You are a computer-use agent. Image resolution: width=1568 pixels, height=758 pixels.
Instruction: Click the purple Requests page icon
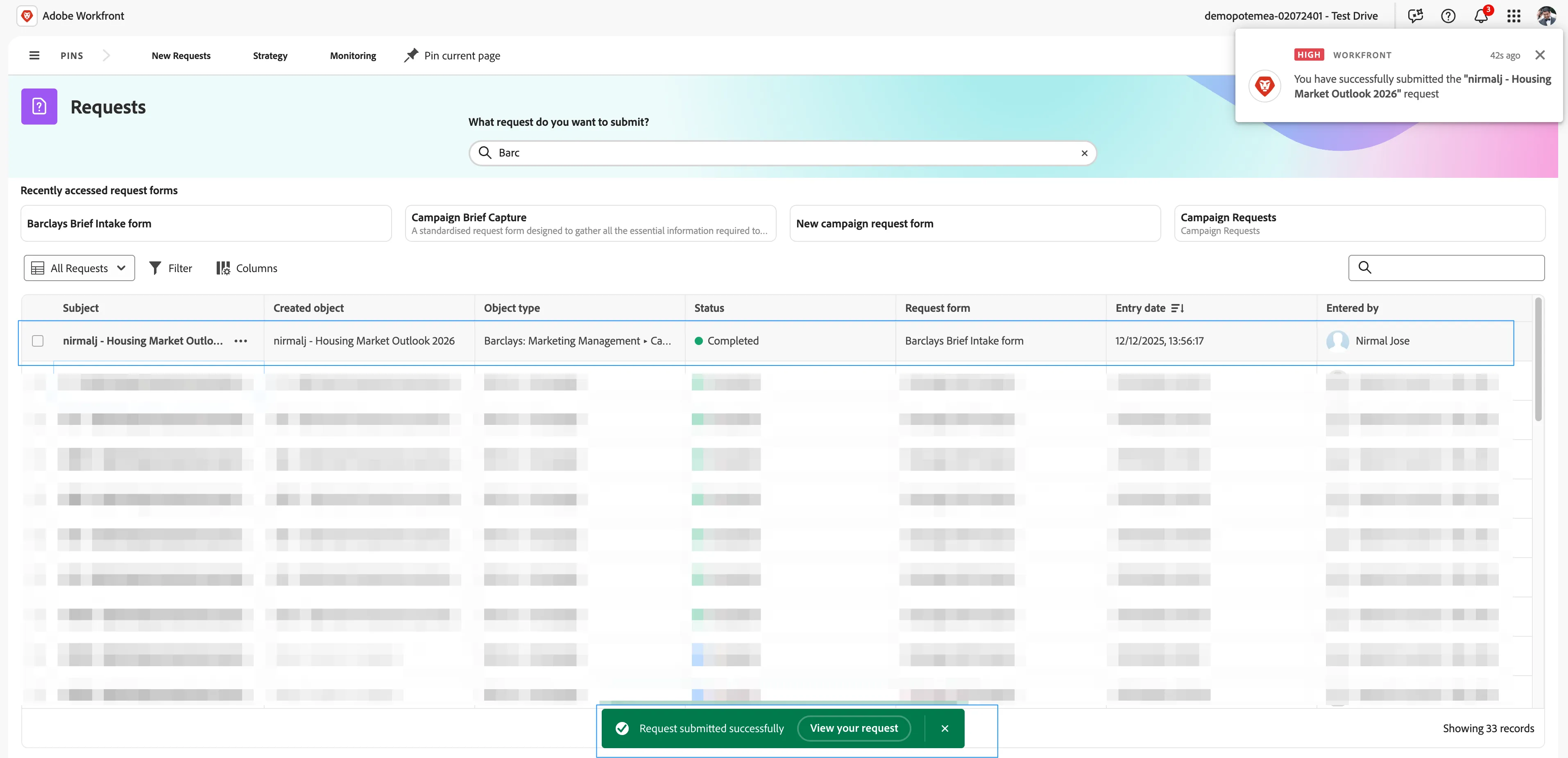(x=39, y=107)
